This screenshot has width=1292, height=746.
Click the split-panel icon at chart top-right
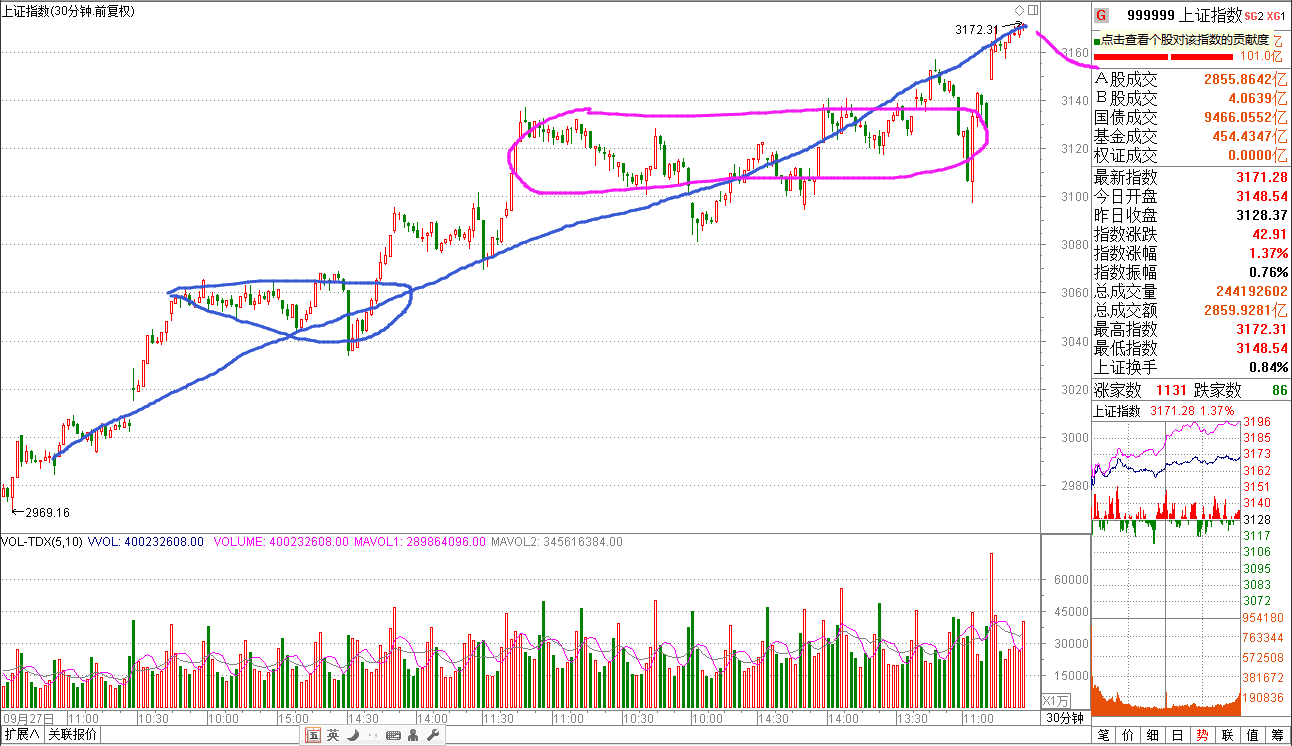tap(1031, 10)
